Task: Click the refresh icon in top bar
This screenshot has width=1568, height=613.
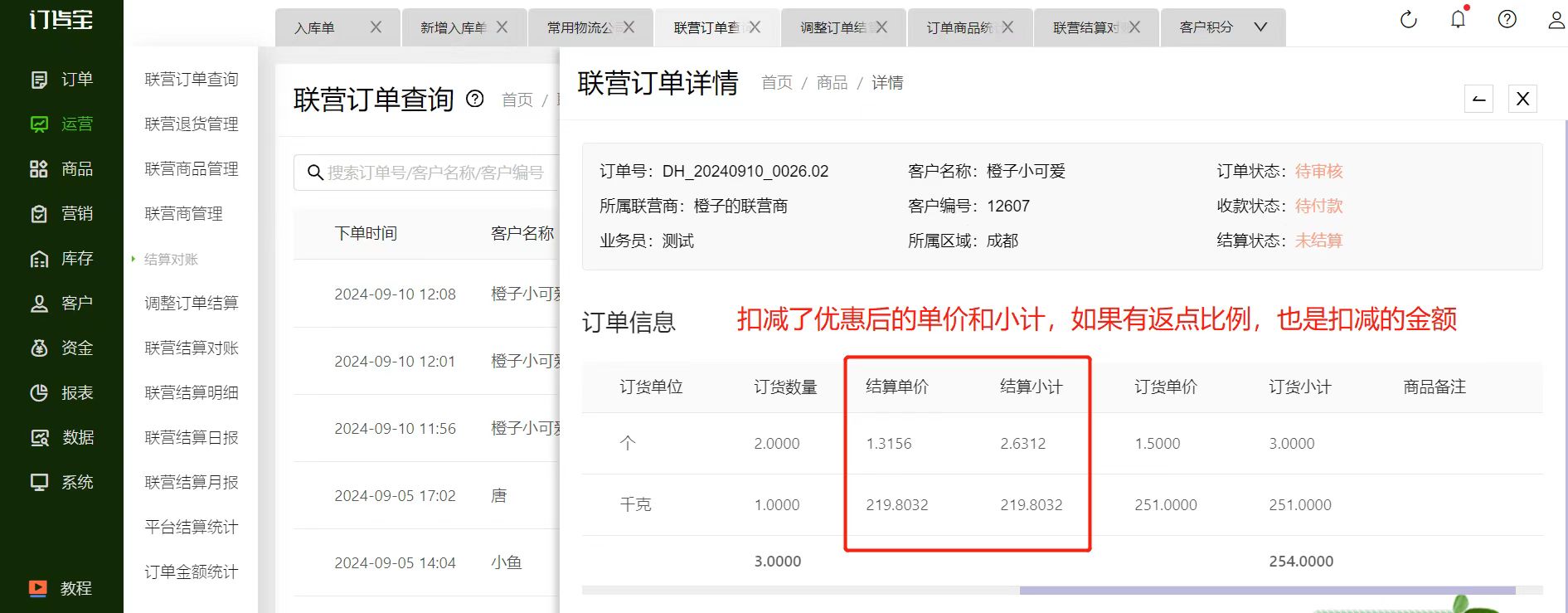Action: pos(1409,19)
